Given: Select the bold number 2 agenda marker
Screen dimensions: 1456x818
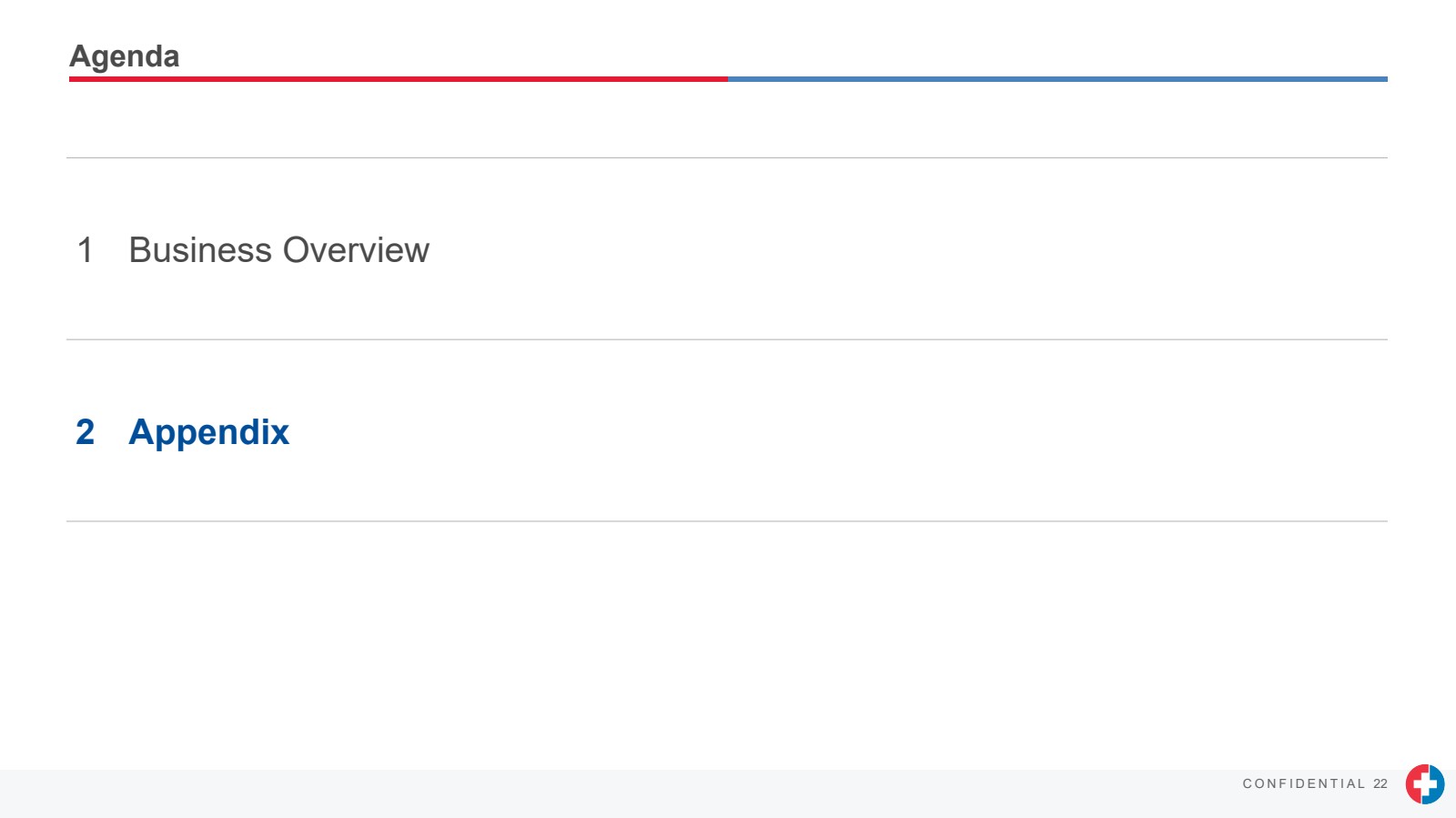Looking at the screenshot, I should pyautogui.click(x=85, y=432).
